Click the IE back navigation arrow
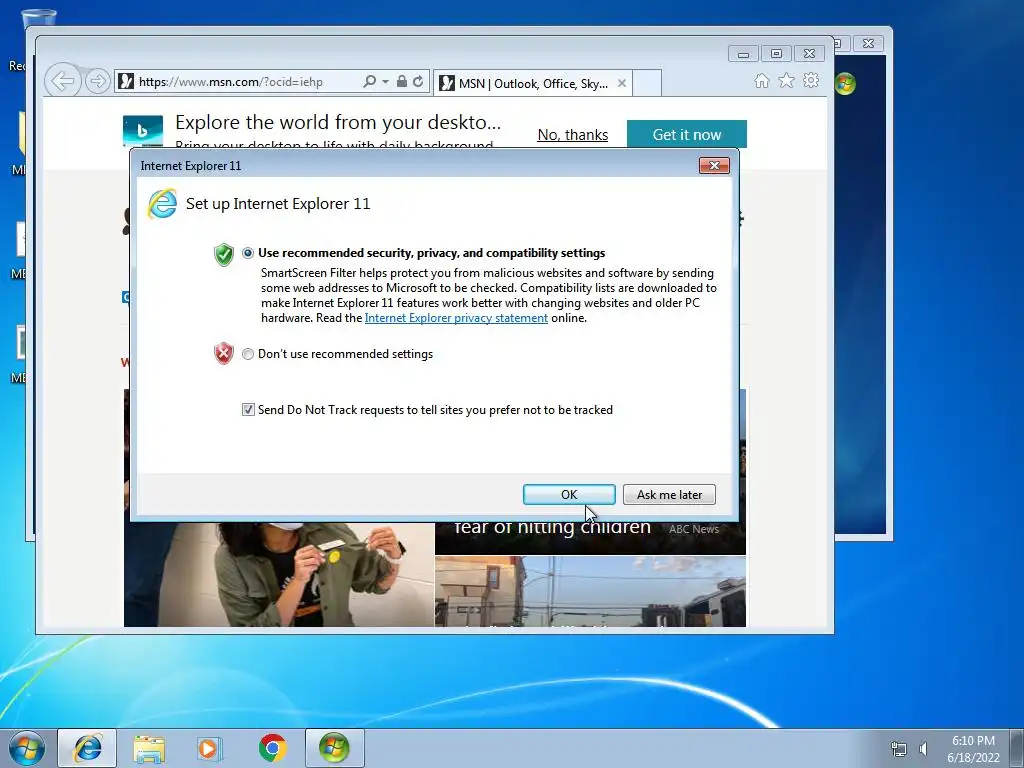1024x768 pixels. 63,82
